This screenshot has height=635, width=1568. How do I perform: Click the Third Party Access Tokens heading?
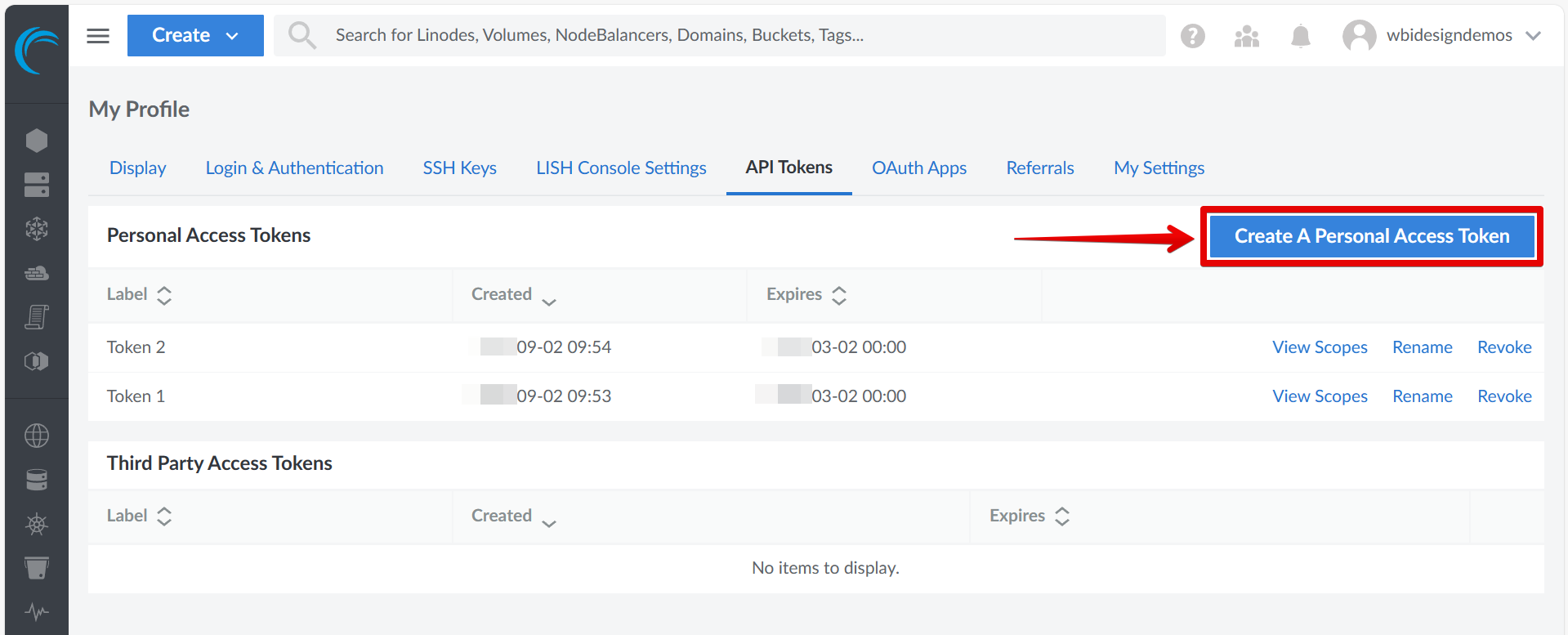click(x=219, y=463)
